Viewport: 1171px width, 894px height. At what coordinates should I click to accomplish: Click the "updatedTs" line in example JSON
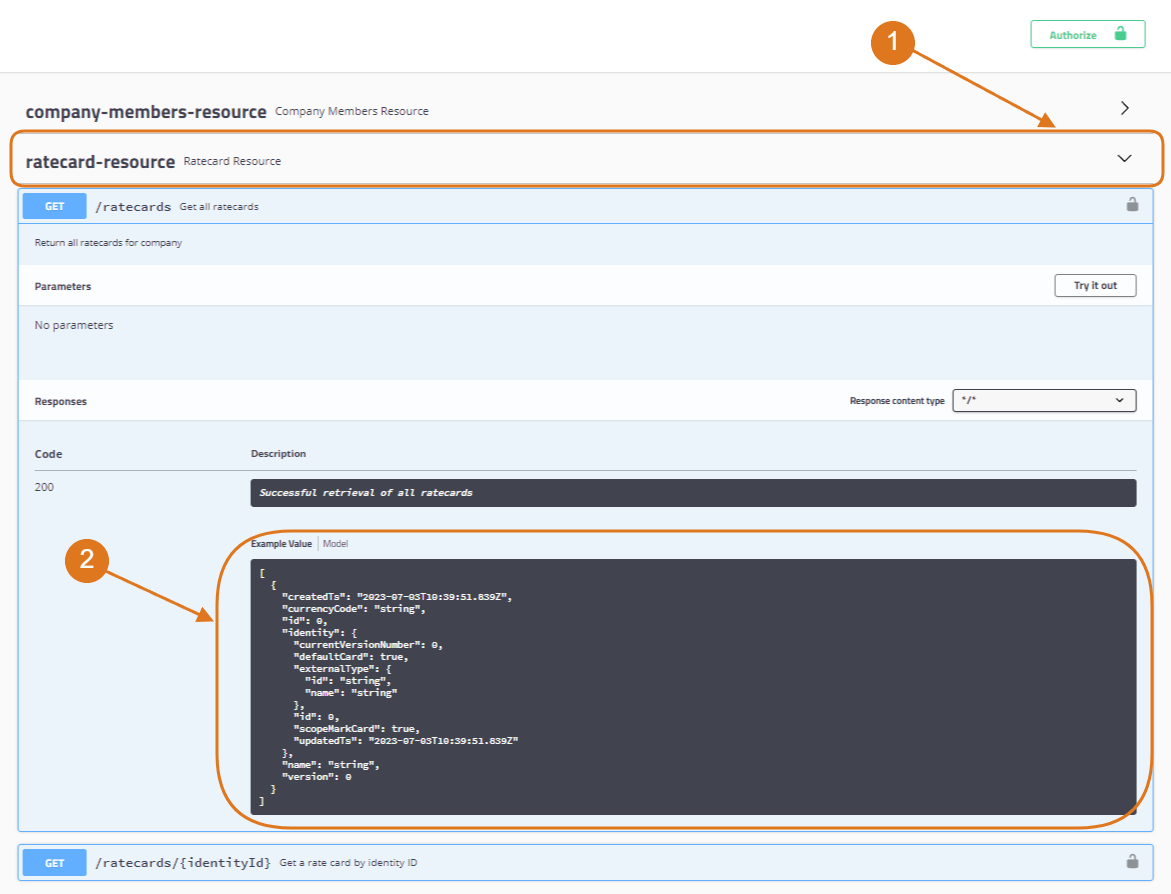tap(406, 741)
